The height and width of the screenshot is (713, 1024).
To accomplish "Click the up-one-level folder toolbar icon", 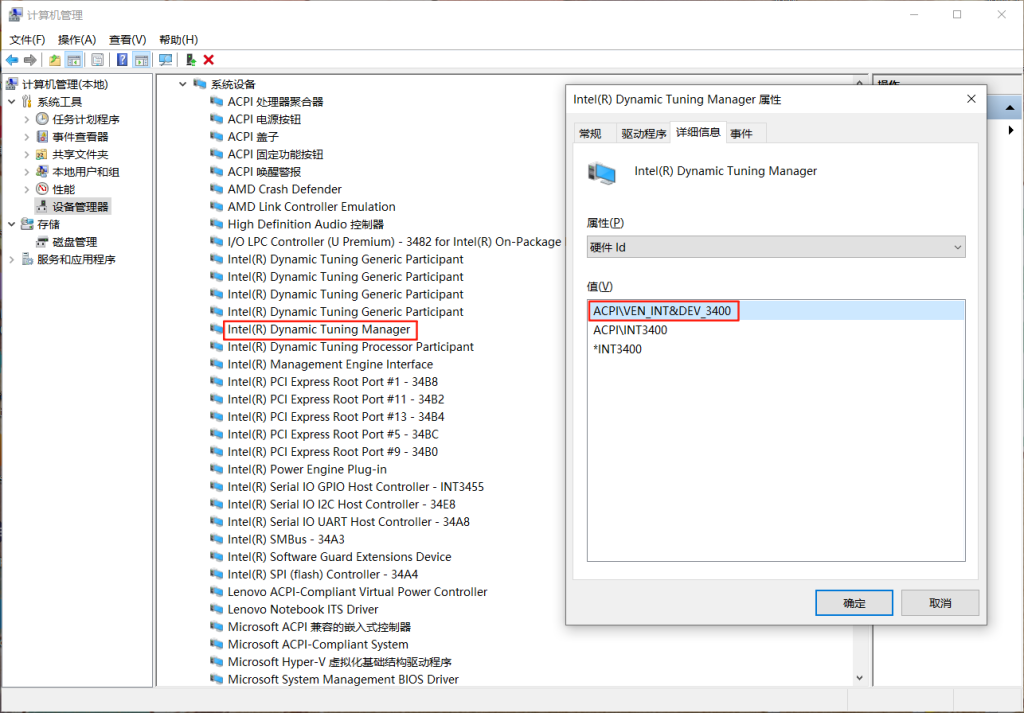I will pos(55,60).
